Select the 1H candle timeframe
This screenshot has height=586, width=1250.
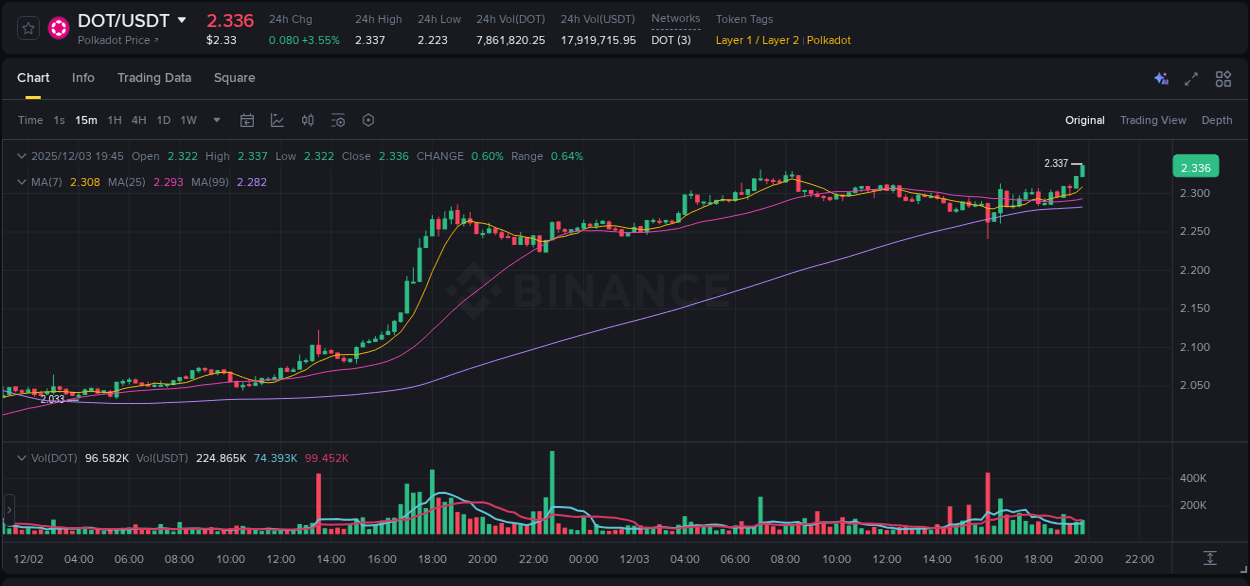(113, 120)
